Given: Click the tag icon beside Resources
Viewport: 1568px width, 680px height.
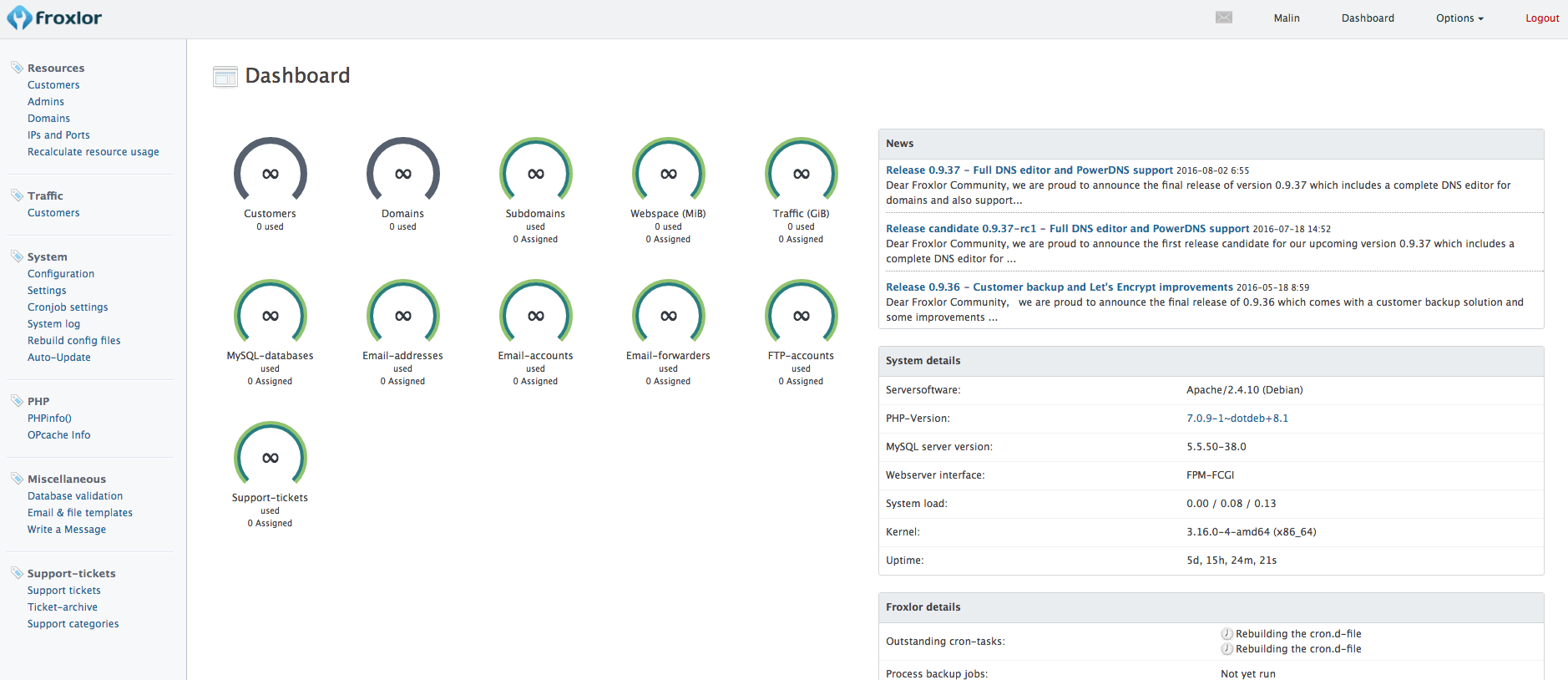Looking at the screenshot, I should 17,67.
